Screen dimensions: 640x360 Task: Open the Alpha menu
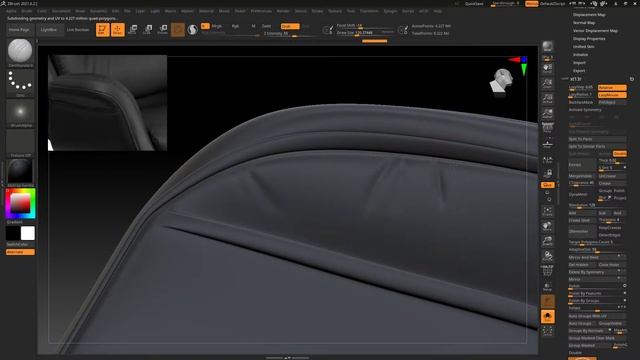coord(11,11)
